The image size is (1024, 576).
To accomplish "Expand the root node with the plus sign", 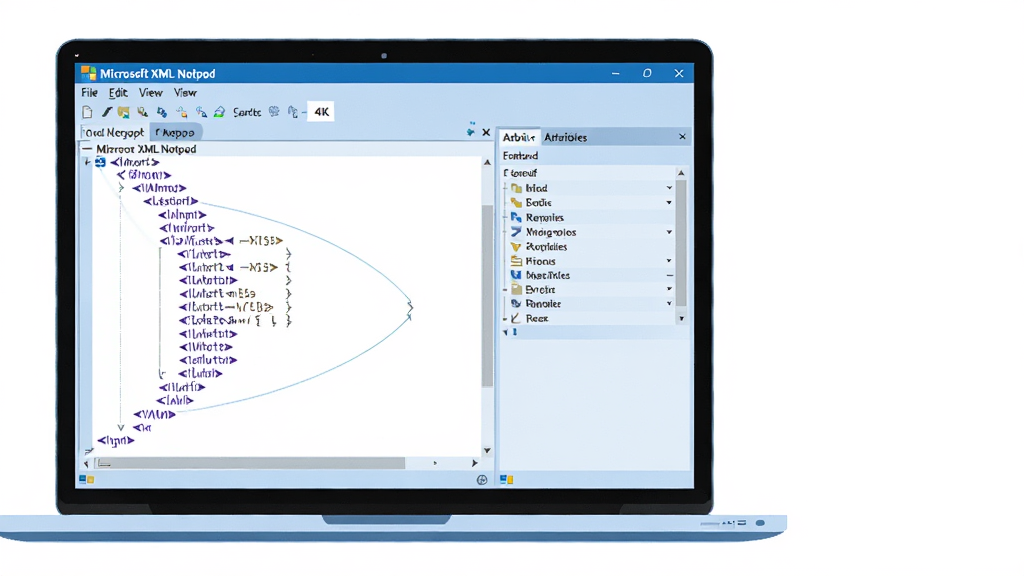I will click(87, 162).
